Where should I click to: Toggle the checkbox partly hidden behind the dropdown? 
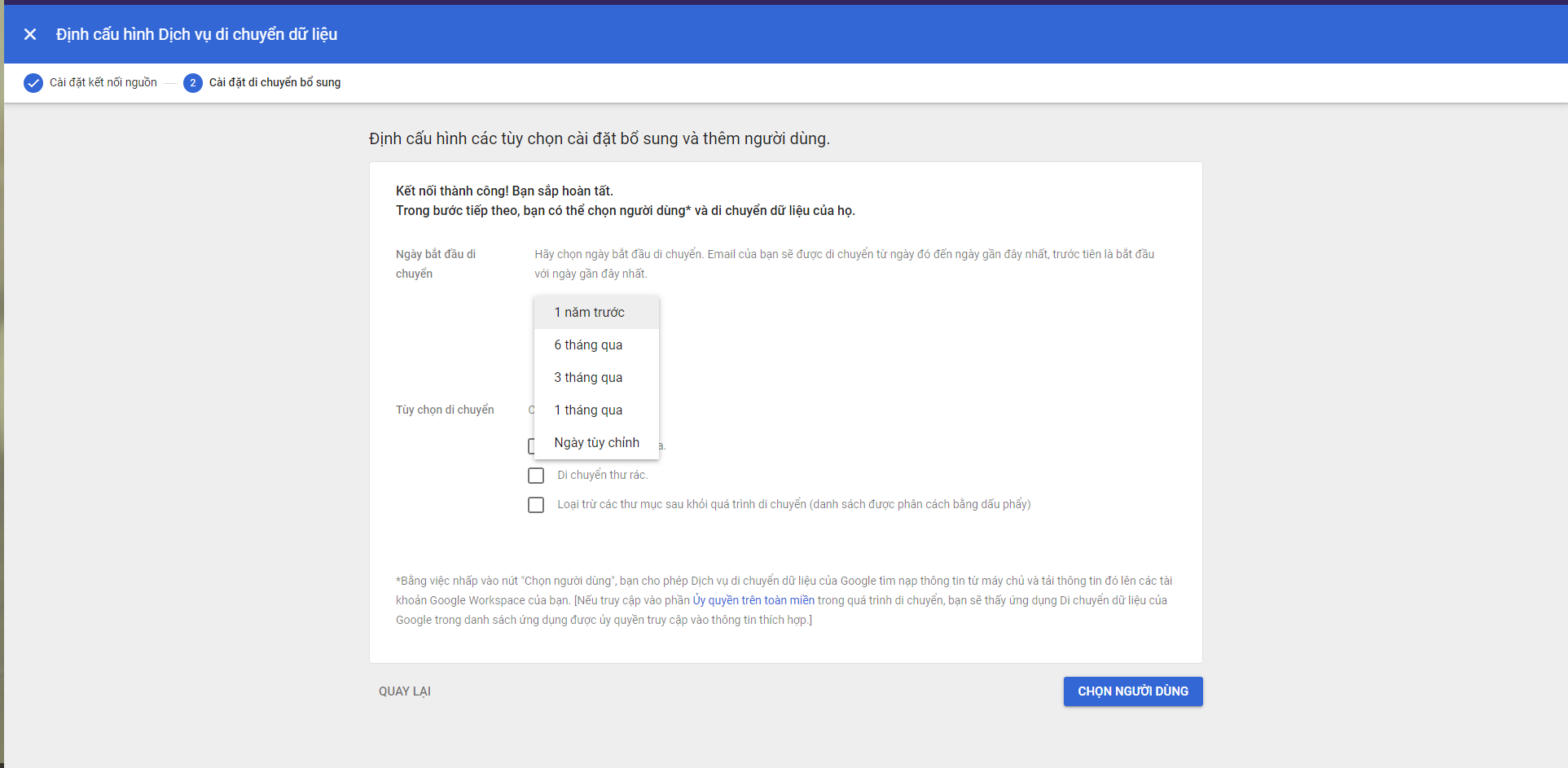530,446
